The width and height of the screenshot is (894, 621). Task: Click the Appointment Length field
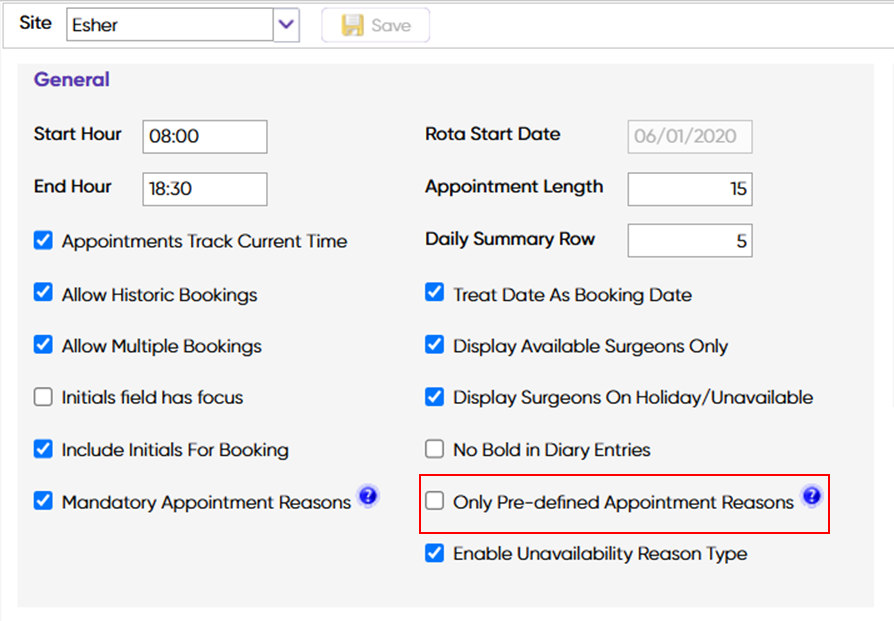pyautogui.click(x=689, y=189)
